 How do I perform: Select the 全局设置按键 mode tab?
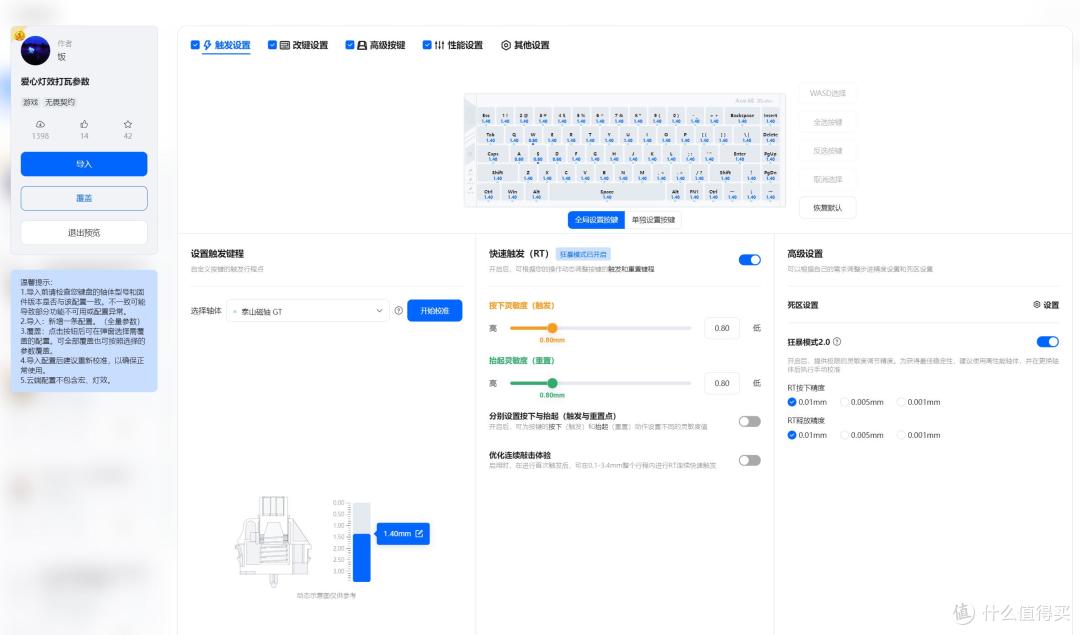tap(596, 220)
